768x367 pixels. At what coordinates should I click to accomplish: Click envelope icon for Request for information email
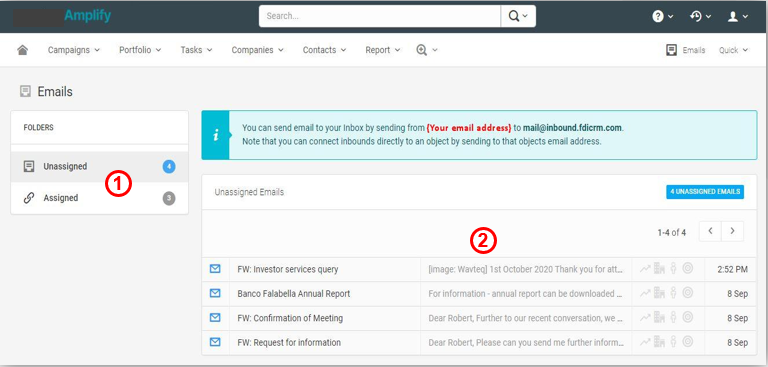tap(215, 342)
